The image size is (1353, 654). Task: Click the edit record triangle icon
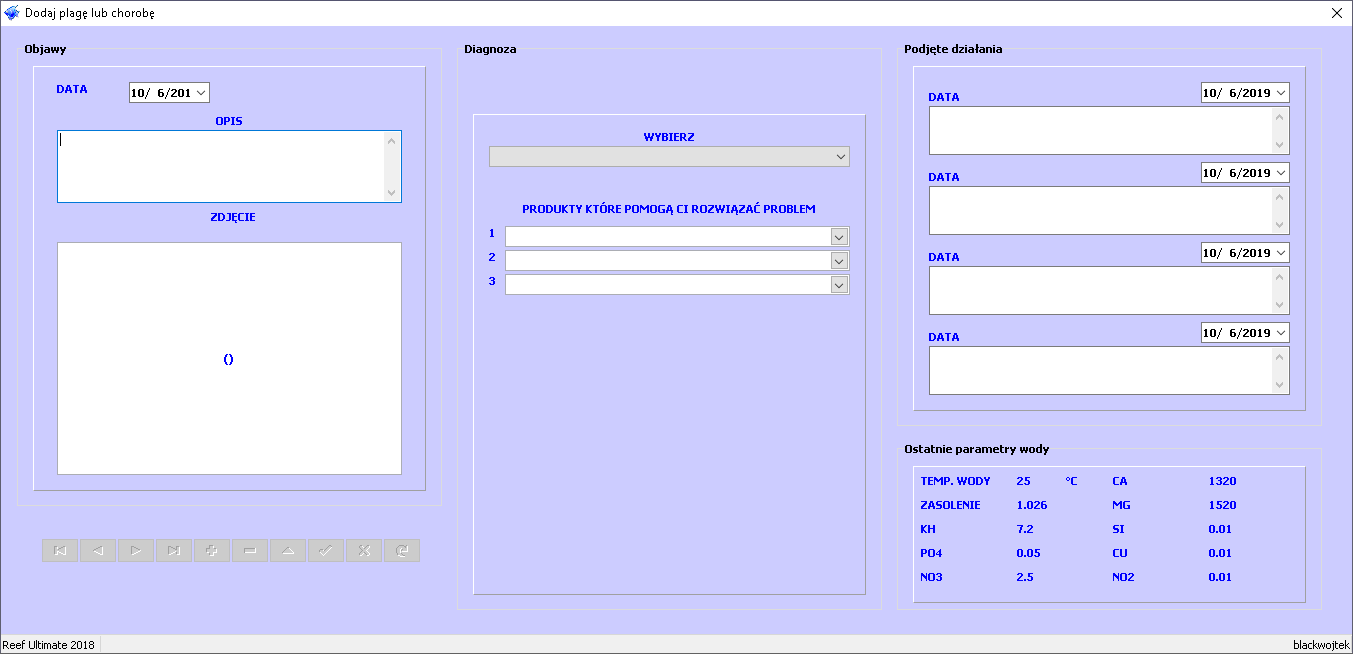click(288, 551)
